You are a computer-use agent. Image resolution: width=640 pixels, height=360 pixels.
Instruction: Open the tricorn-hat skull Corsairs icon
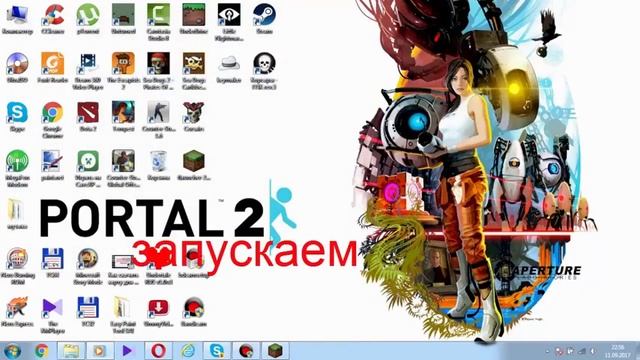click(x=194, y=113)
